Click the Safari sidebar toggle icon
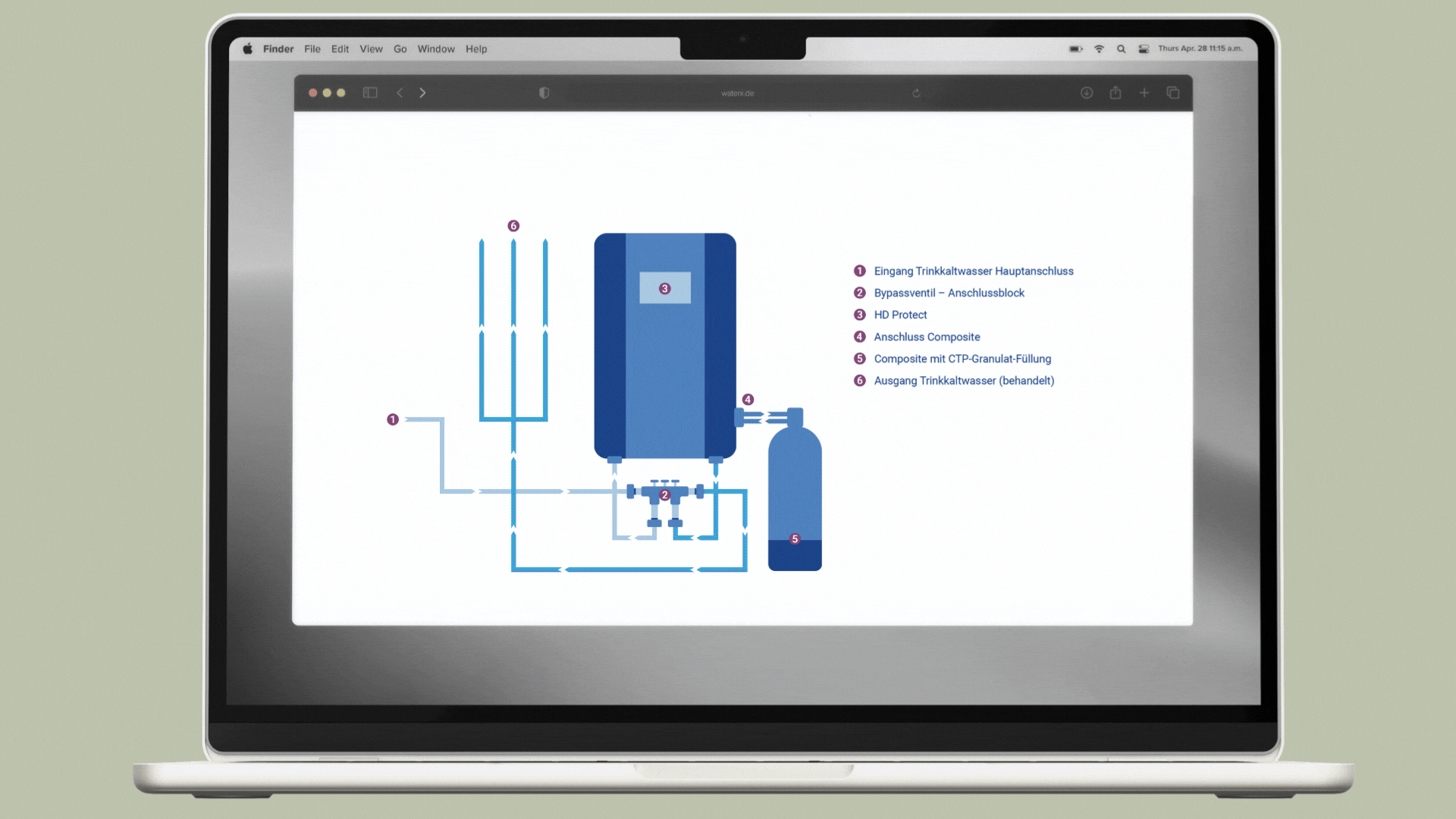Image resolution: width=1456 pixels, height=819 pixels. point(370,93)
